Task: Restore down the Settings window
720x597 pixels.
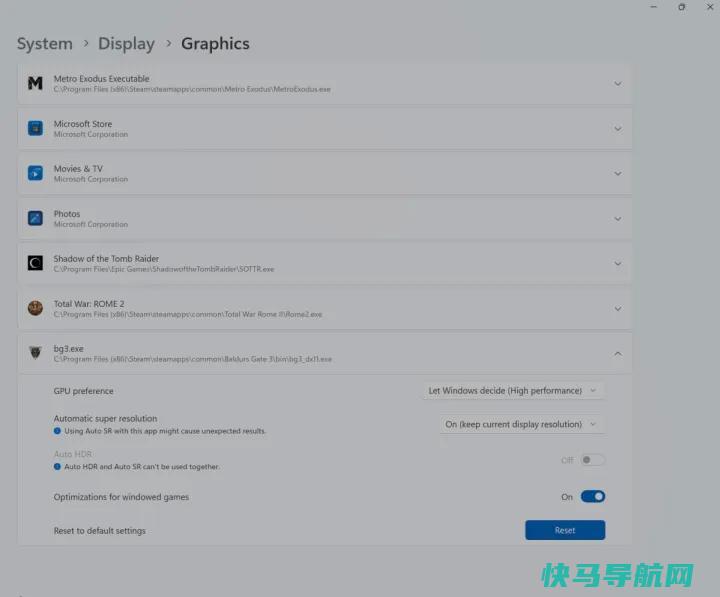Action: point(681,7)
